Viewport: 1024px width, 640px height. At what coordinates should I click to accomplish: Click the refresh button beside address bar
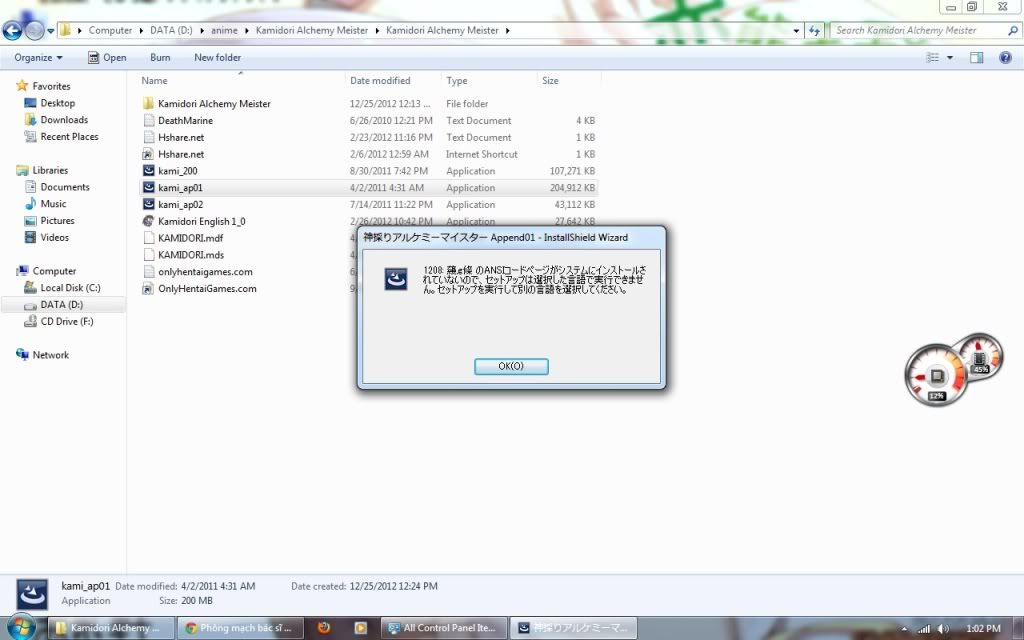[814, 31]
